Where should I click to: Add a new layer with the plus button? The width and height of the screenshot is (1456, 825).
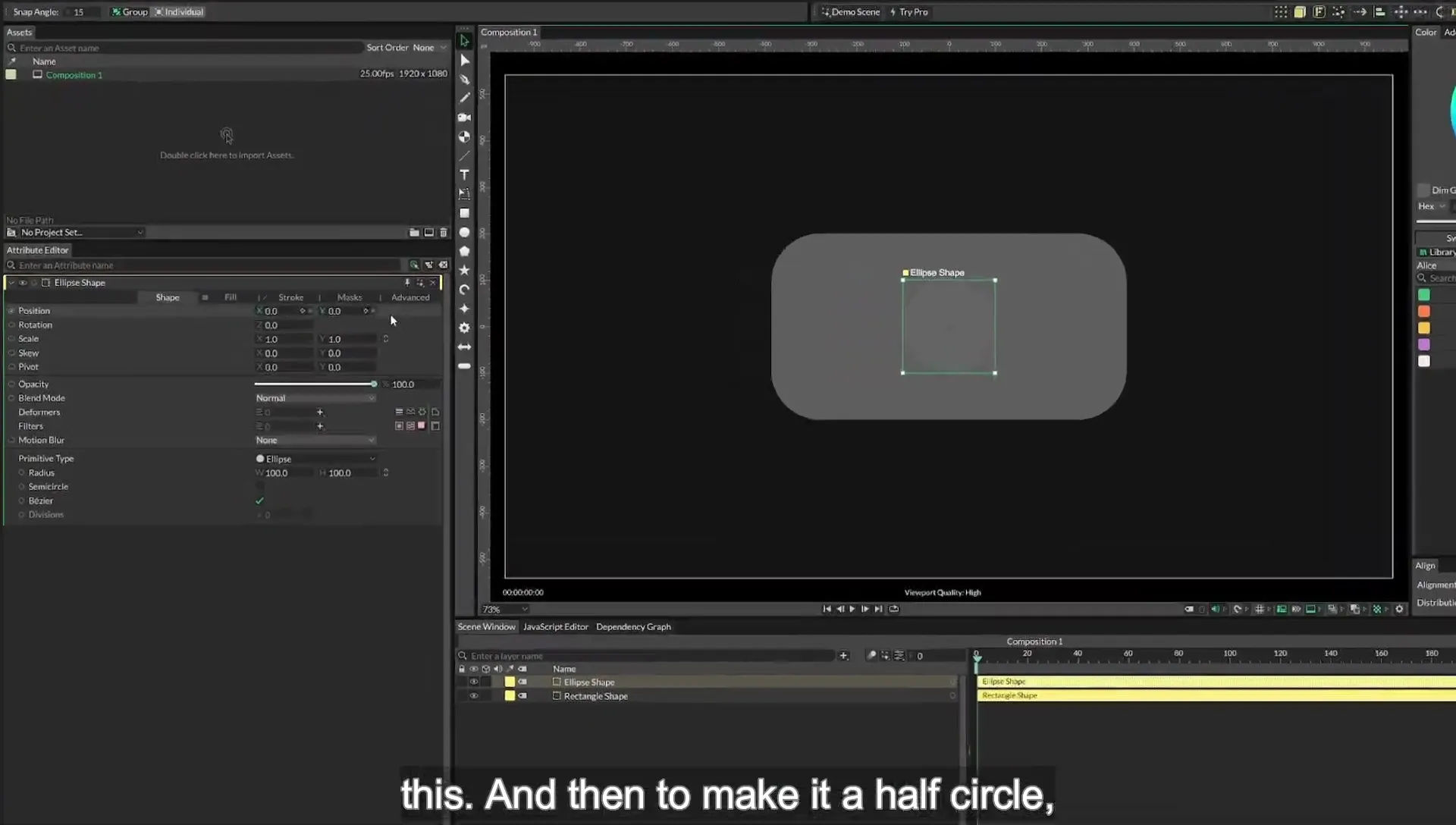coord(843,656)
